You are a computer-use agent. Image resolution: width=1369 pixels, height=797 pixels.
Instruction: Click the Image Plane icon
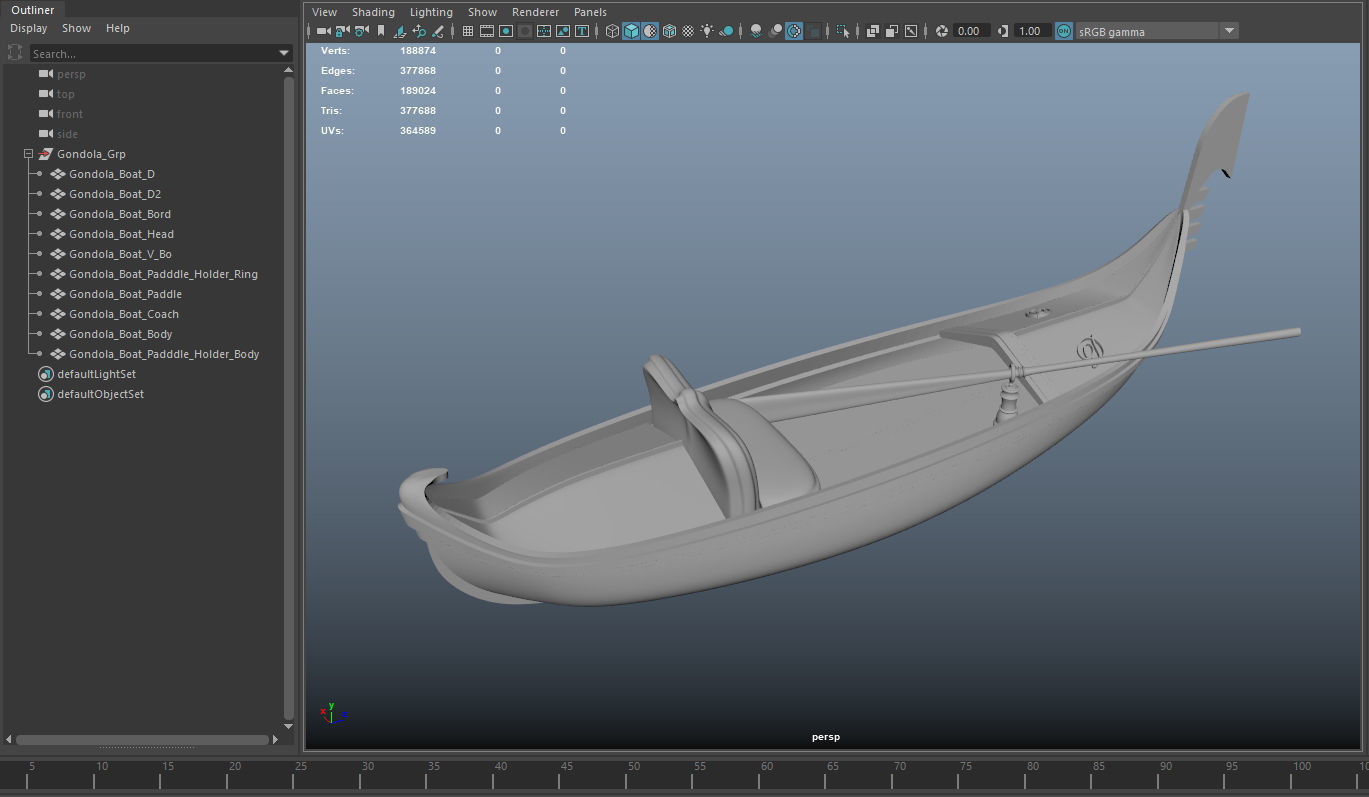click(x=400, y=31)
